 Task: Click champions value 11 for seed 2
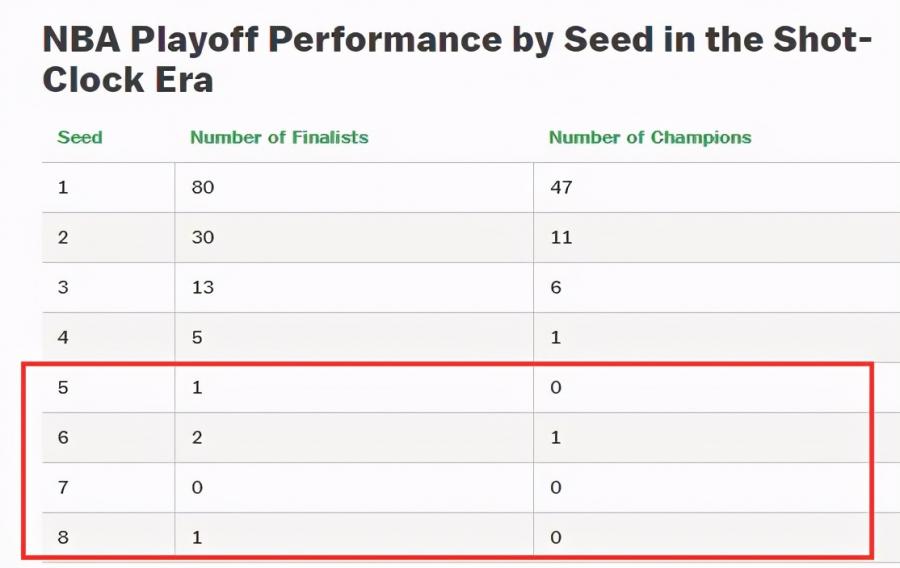pos(561,237)
